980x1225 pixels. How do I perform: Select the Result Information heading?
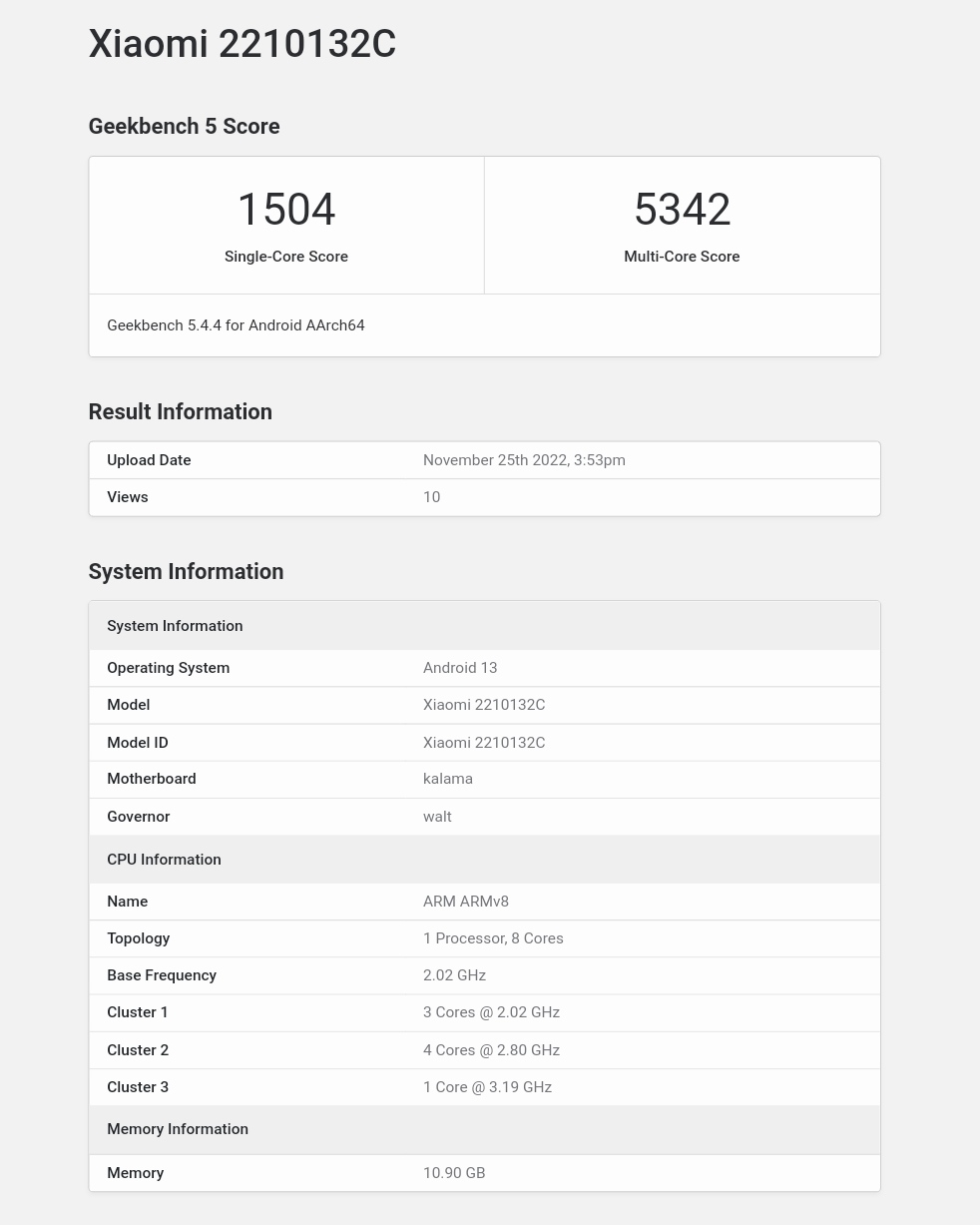coord(181,412)
